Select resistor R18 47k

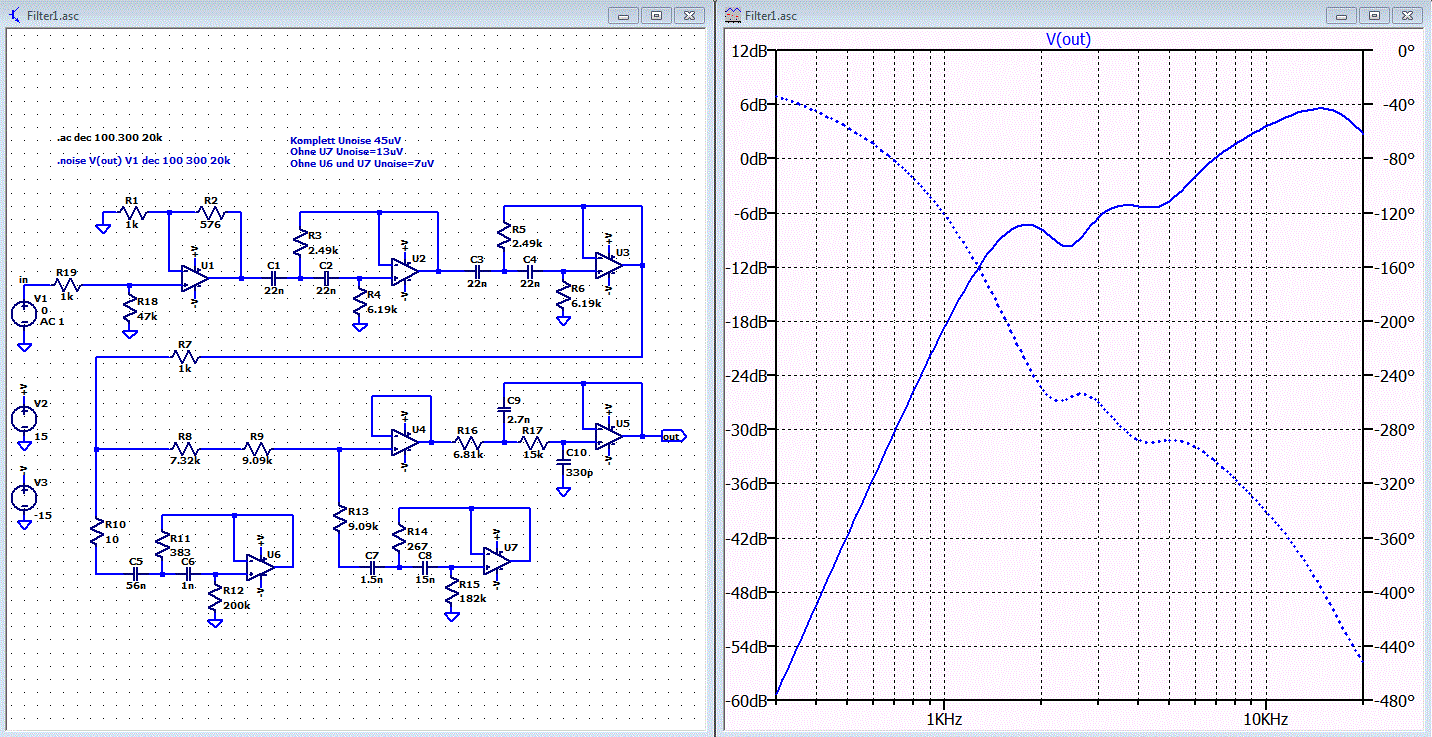pyautogui.click(x=129, y=308)
